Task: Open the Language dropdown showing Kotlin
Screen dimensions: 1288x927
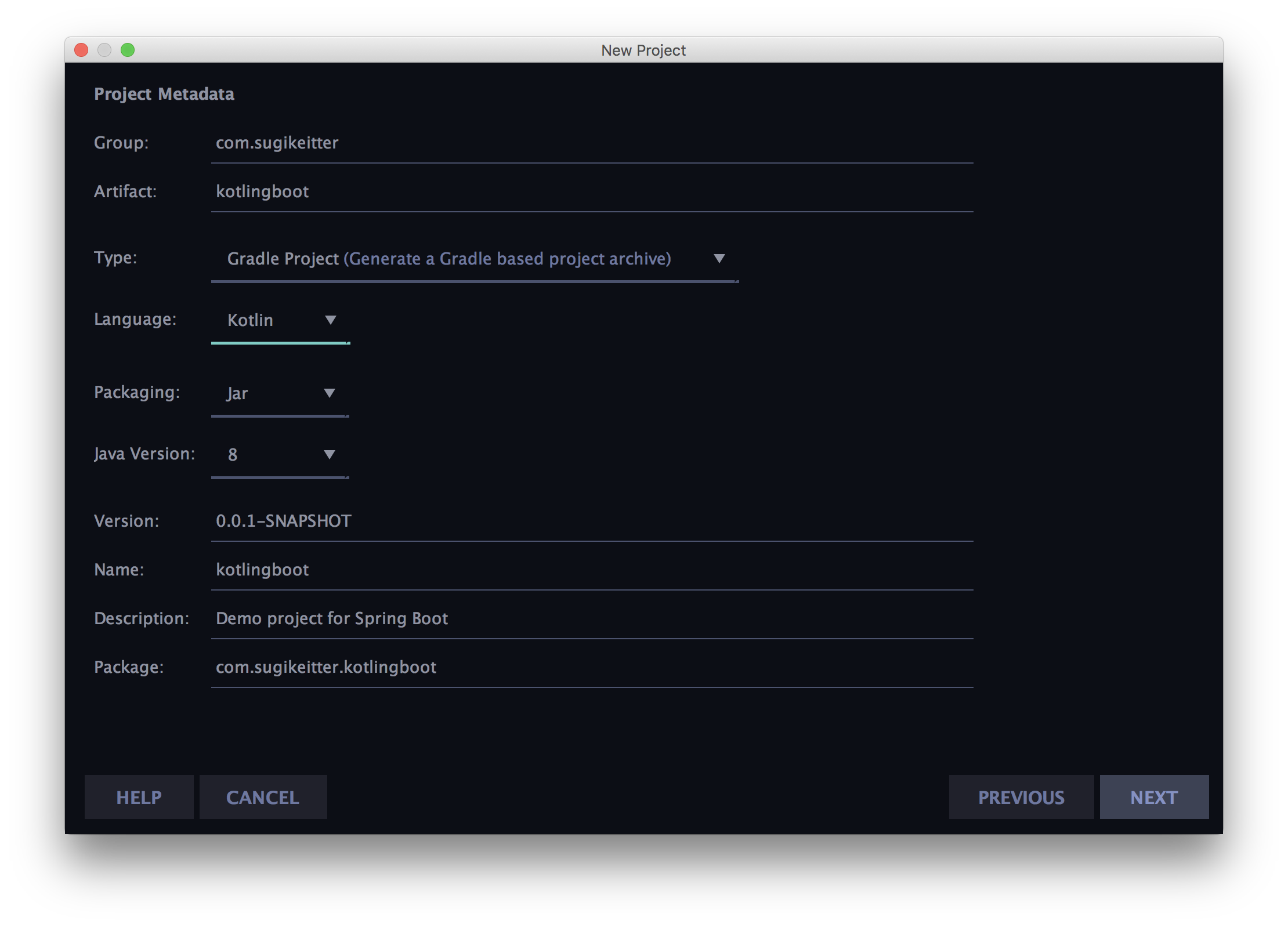Action: [x=273, y=320]
